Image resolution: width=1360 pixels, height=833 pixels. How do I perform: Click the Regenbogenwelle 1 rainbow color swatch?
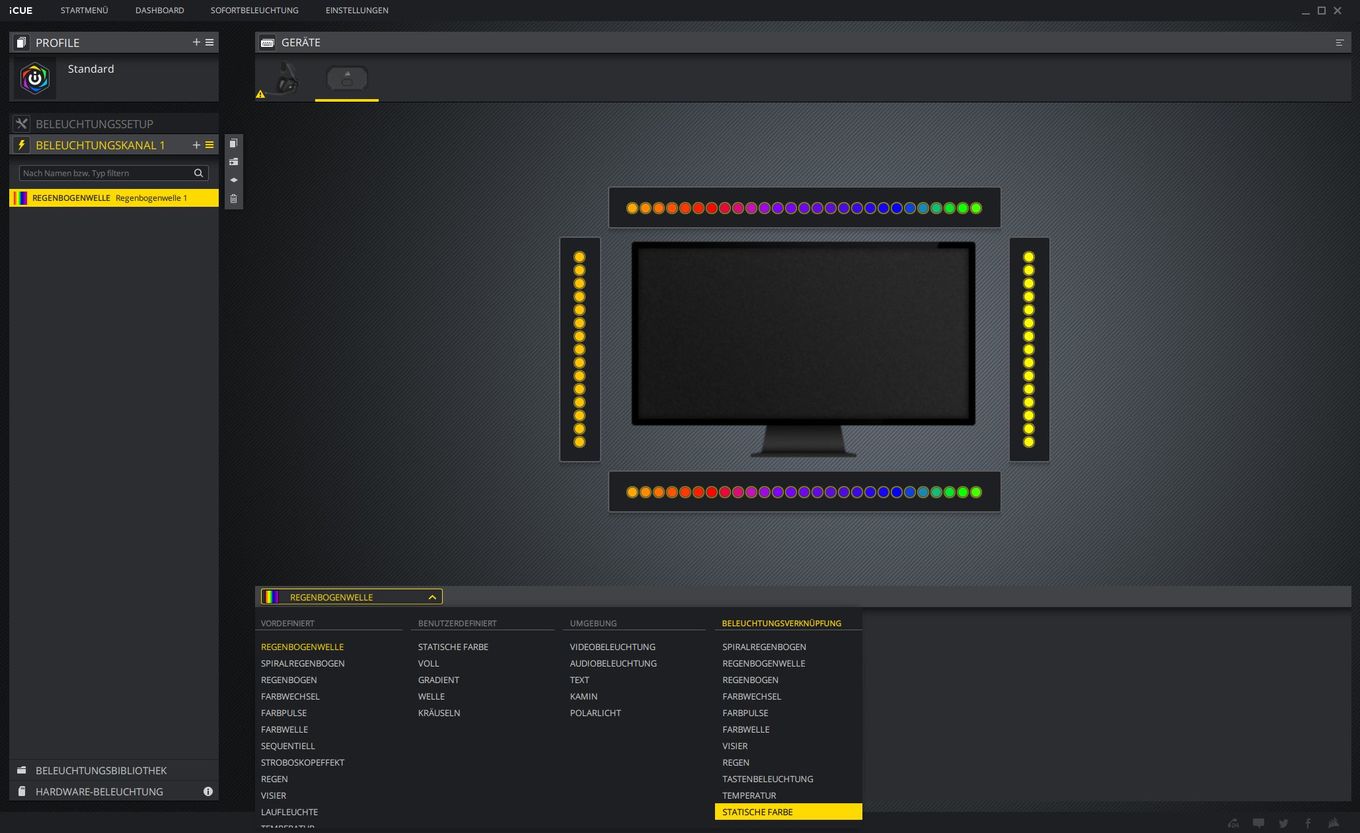click(x=20, y=198)
